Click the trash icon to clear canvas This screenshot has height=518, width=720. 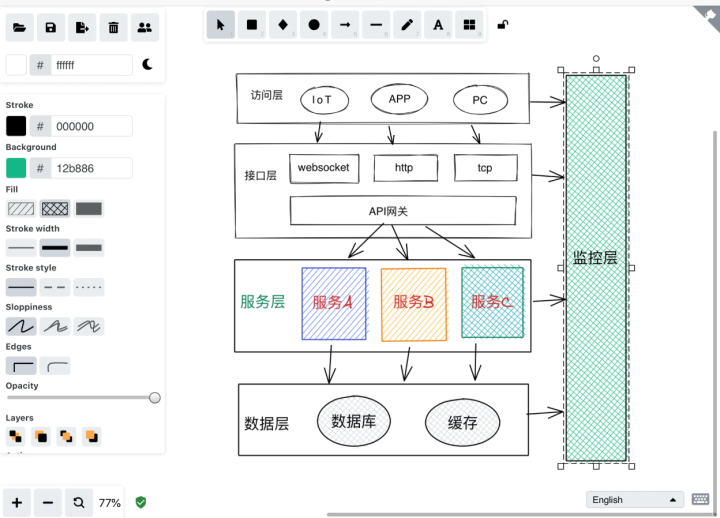pyautogui.click(x=114, y=28)
